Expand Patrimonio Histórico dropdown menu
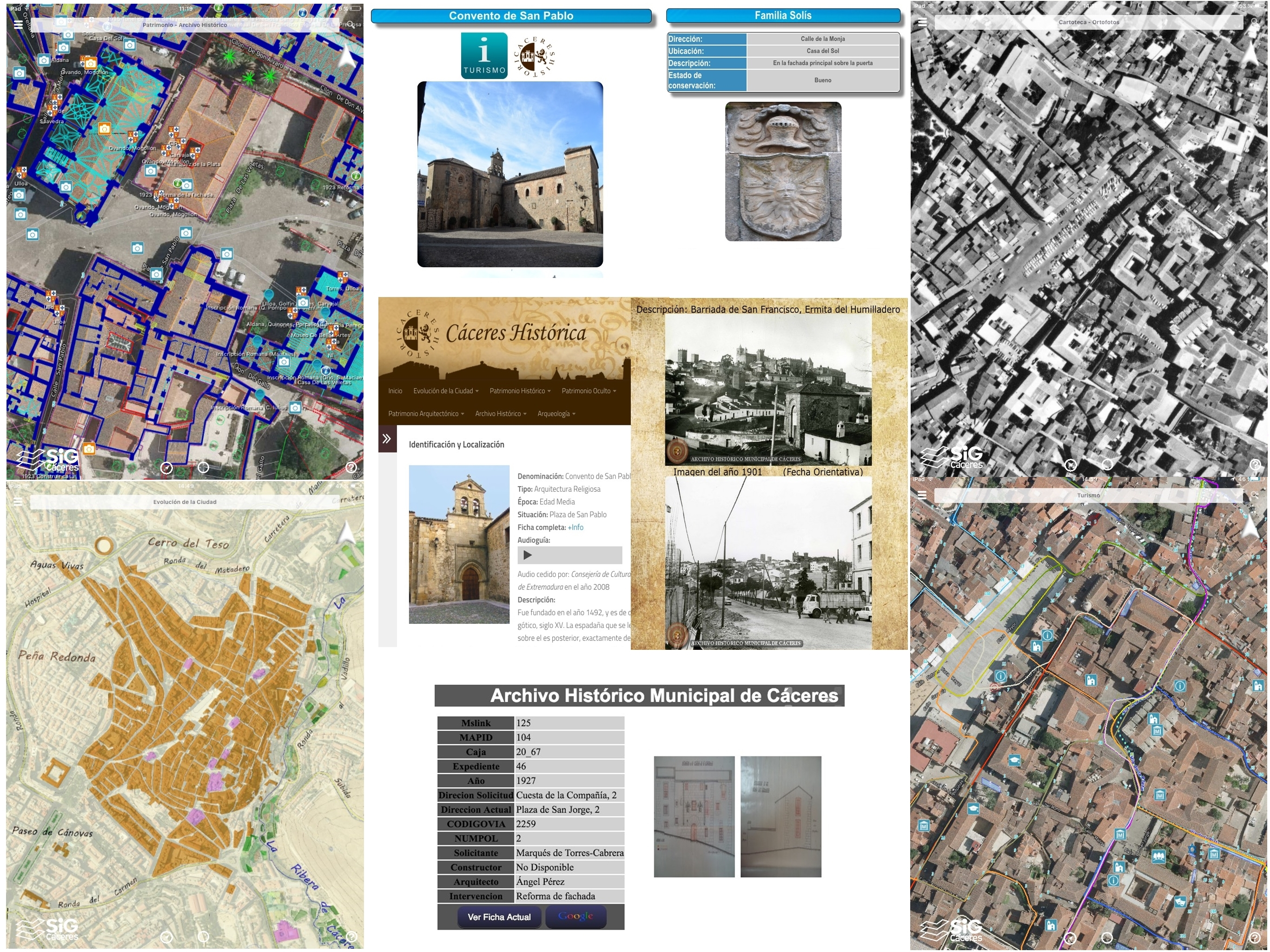1270x952 pixels. coord(520,391)
